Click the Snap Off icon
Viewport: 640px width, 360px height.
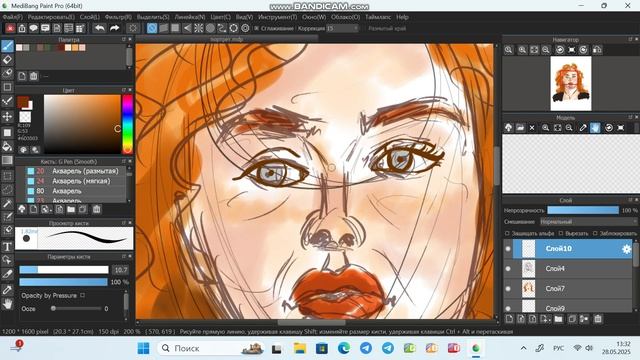click(152, 28)
